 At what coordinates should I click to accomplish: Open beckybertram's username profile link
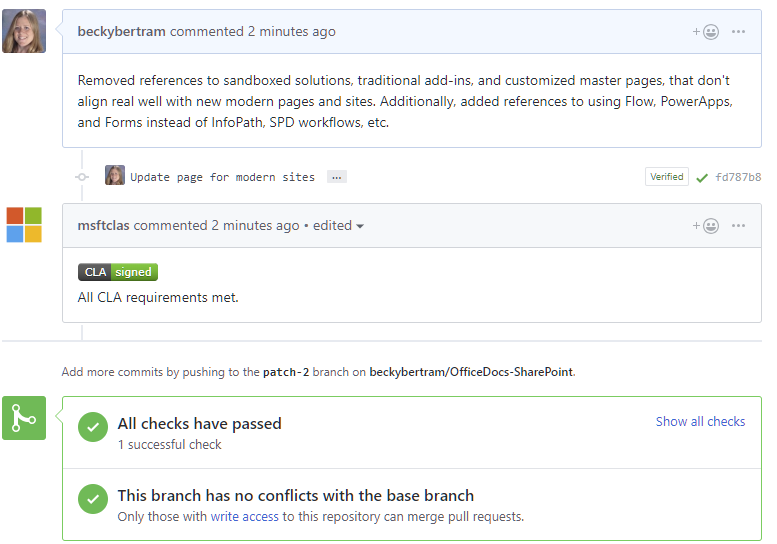[121, 32]
